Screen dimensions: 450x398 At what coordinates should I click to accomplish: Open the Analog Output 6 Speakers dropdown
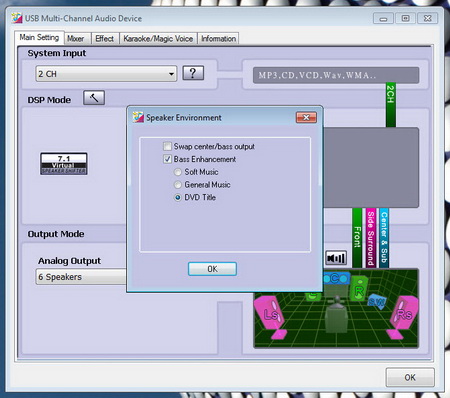tap(81, 277)
